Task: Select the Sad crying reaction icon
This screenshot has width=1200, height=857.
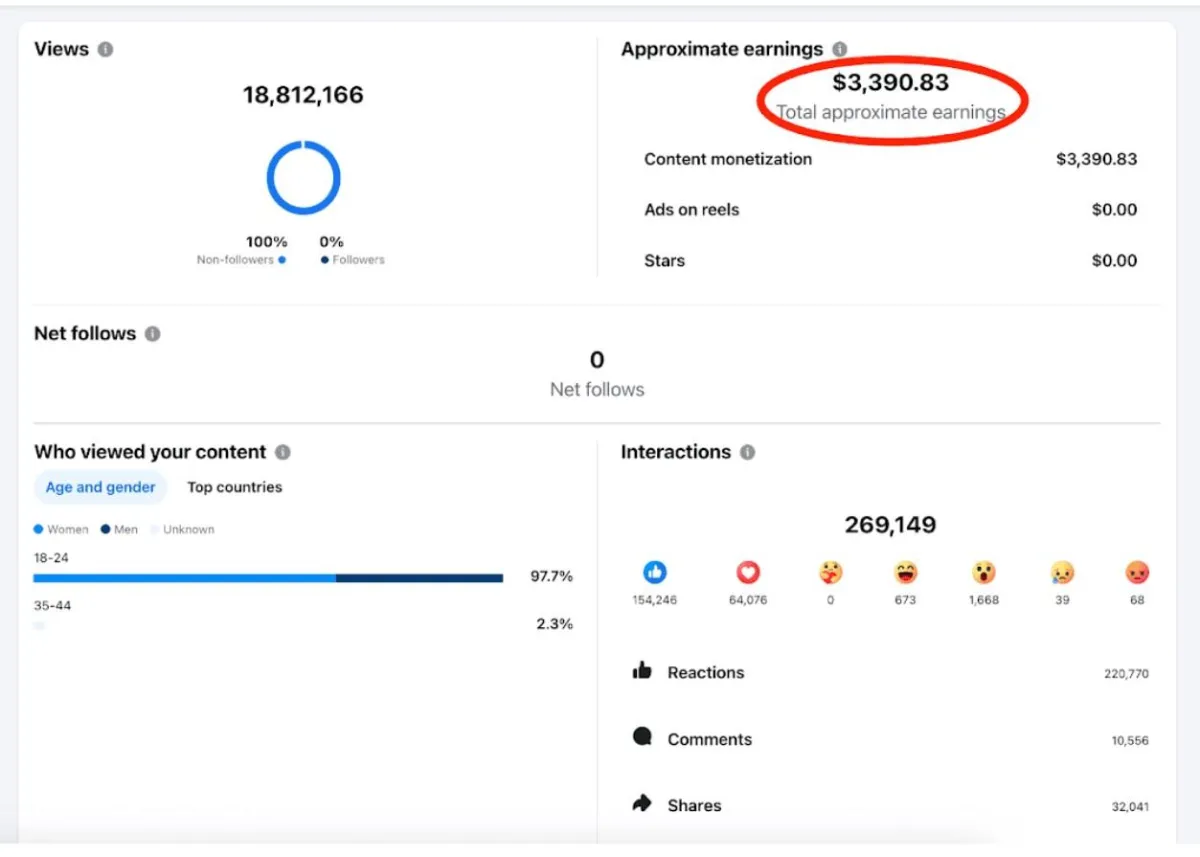Action: [x=1062, y=572]
